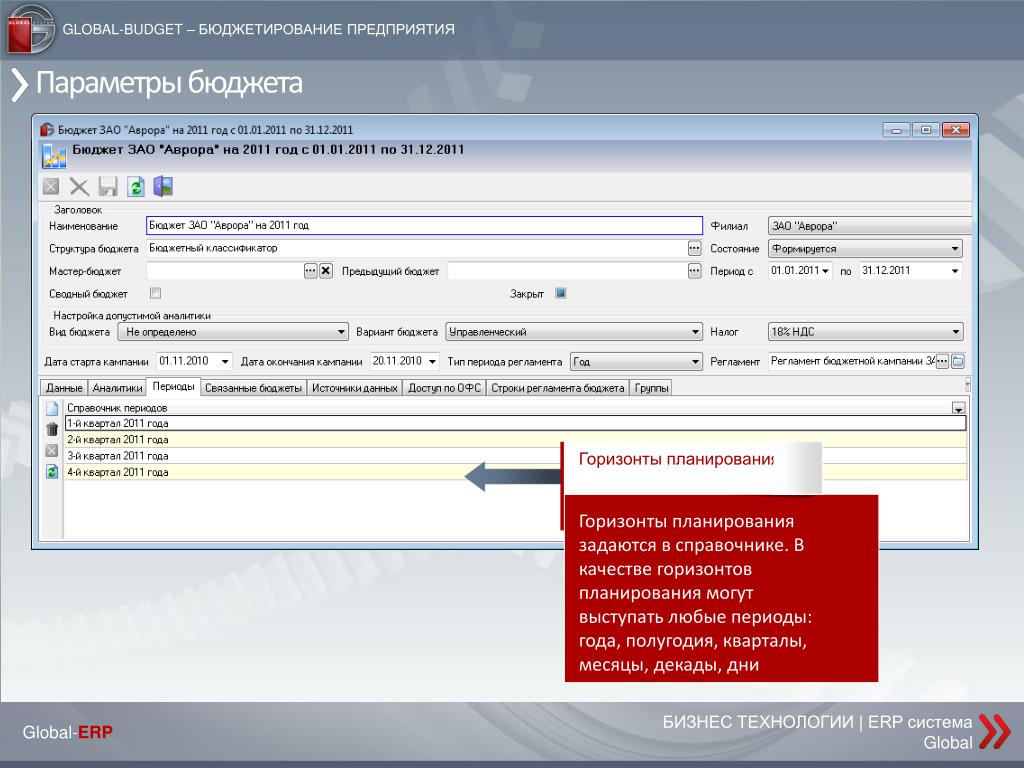This screenshot has width=1024, height=768.
Task: Open Дата старта кампании date dropdown
Action: pos(225,361)
